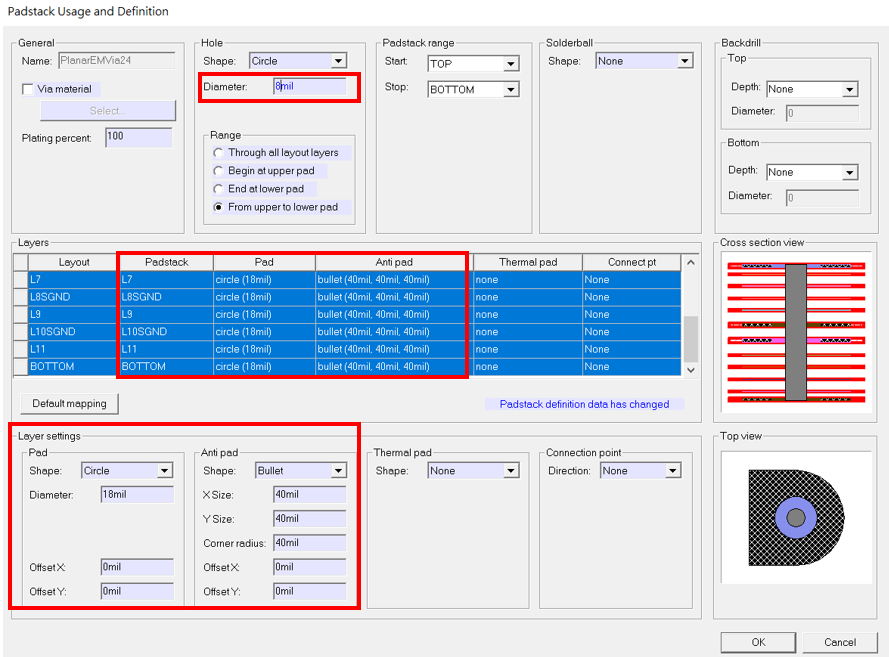Select End at lower pad option
Viewport: 889px width, 657px height.
pyautogui.click(x=218, y=189)
